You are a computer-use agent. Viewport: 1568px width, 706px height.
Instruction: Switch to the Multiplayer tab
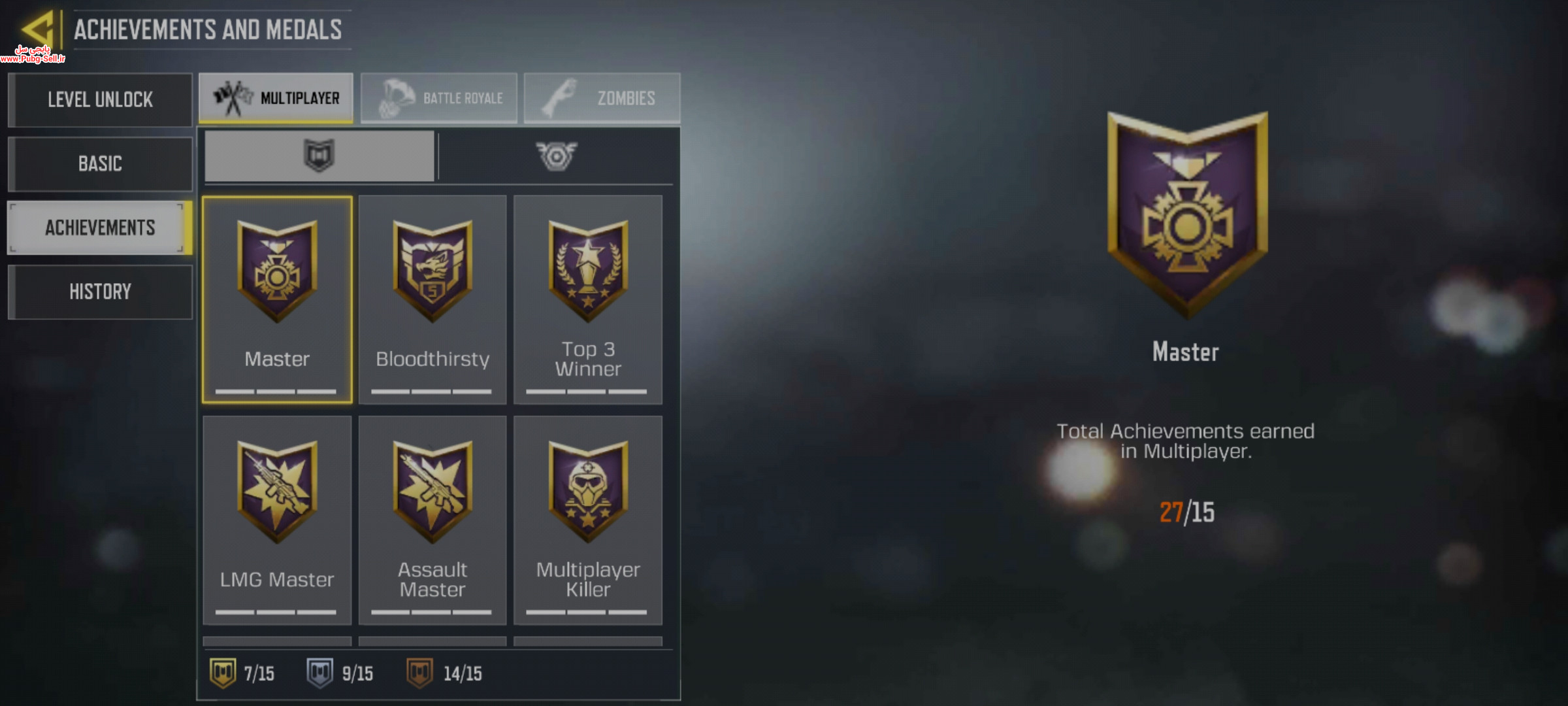click(276, 98)
